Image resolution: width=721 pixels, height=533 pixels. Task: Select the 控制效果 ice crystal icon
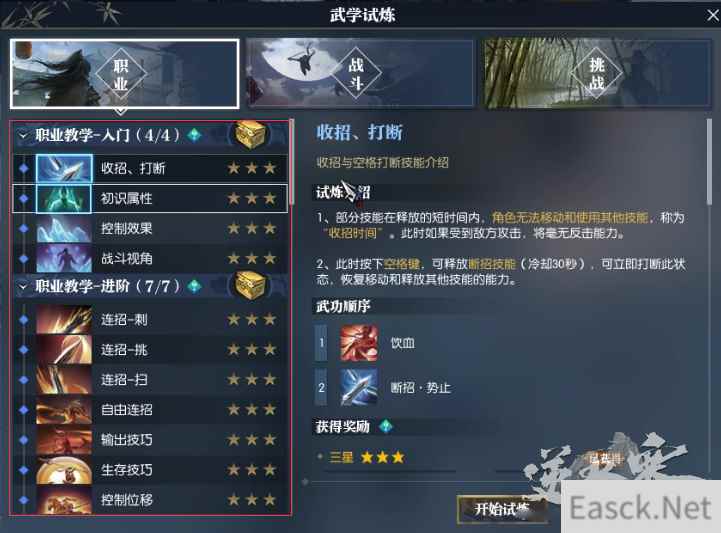point(64,229)
